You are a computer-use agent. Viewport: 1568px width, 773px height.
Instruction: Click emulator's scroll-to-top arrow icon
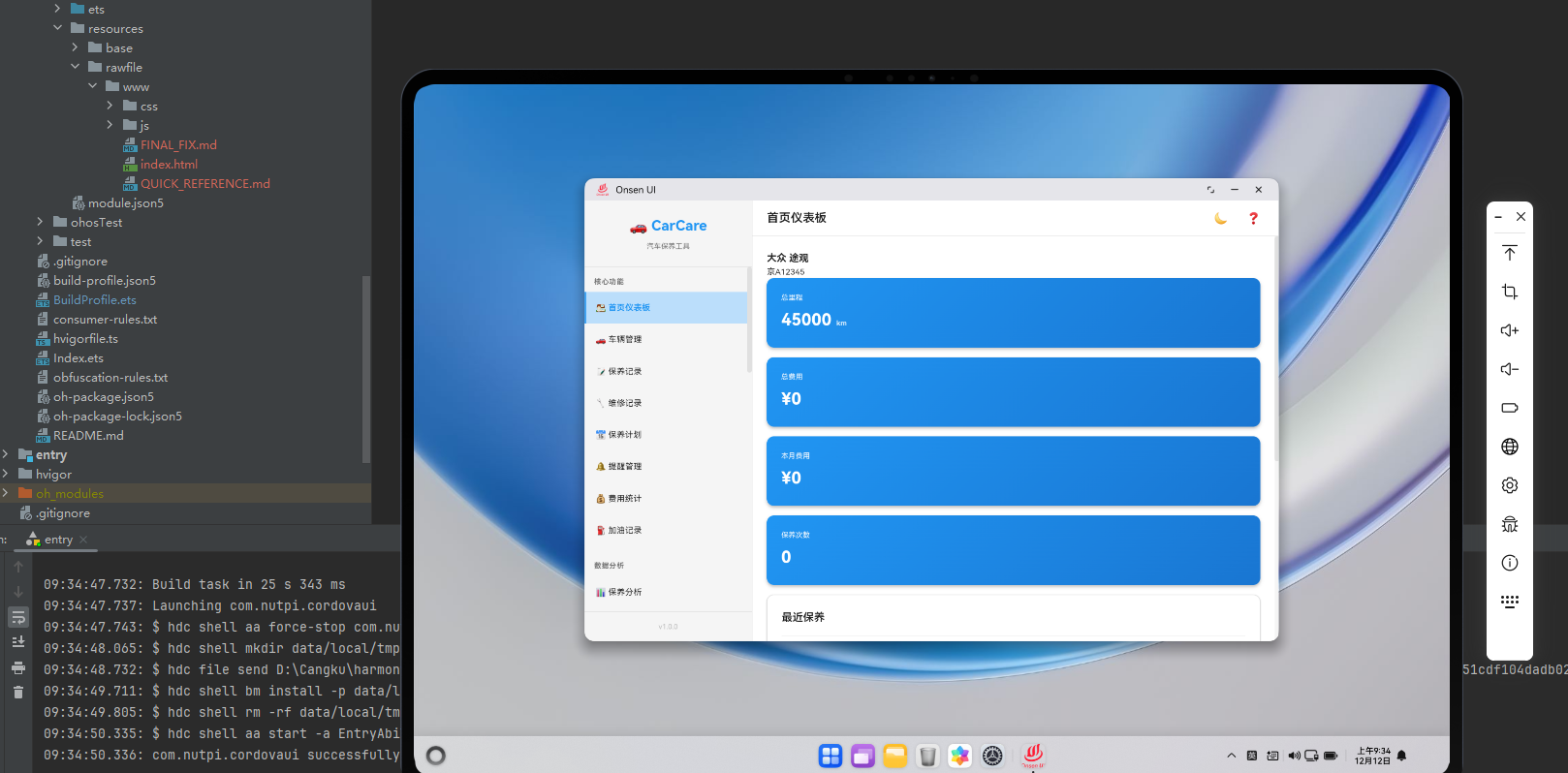point(1510,253)
